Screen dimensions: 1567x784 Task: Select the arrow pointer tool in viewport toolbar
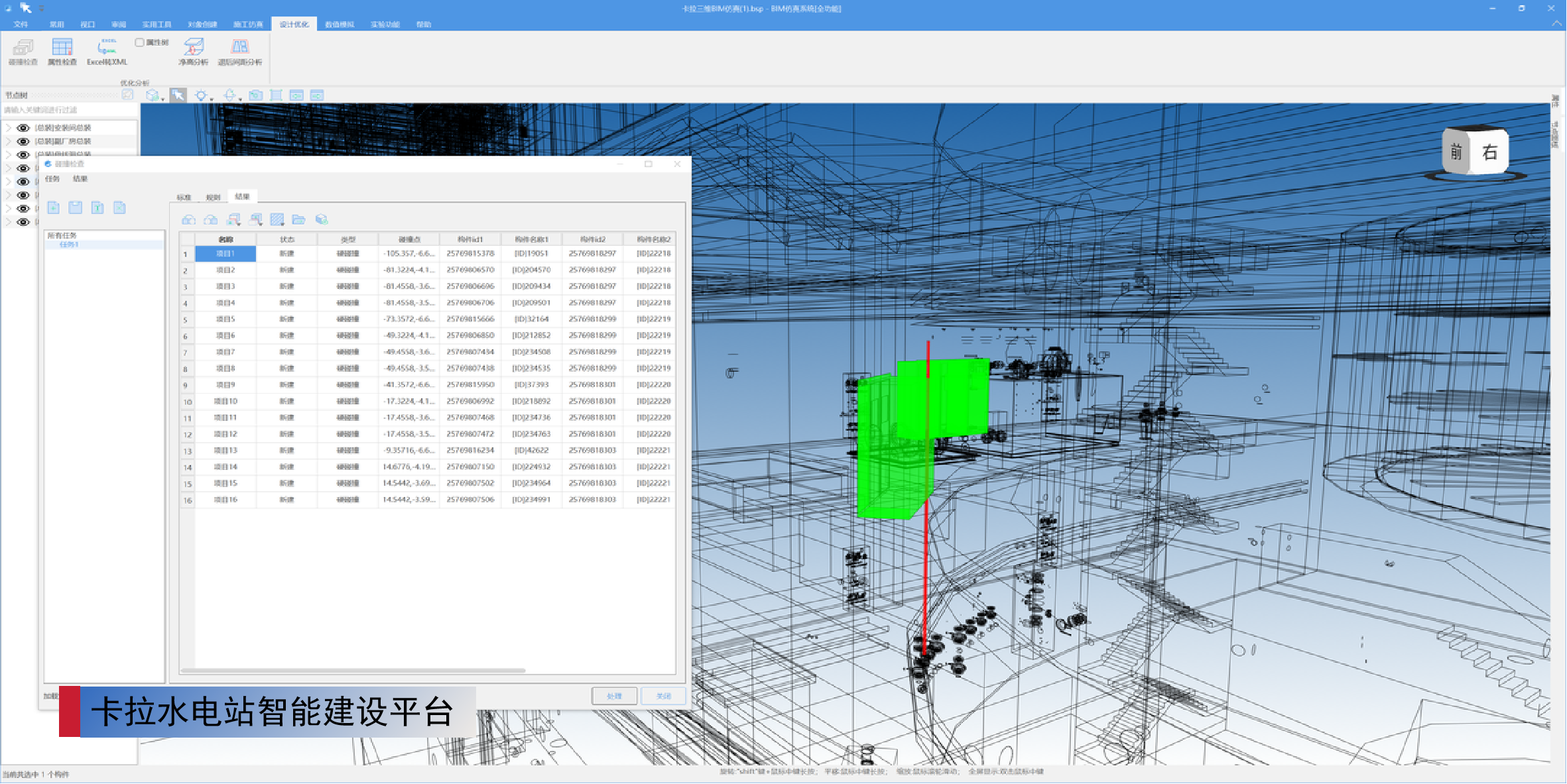click(178, 95)
